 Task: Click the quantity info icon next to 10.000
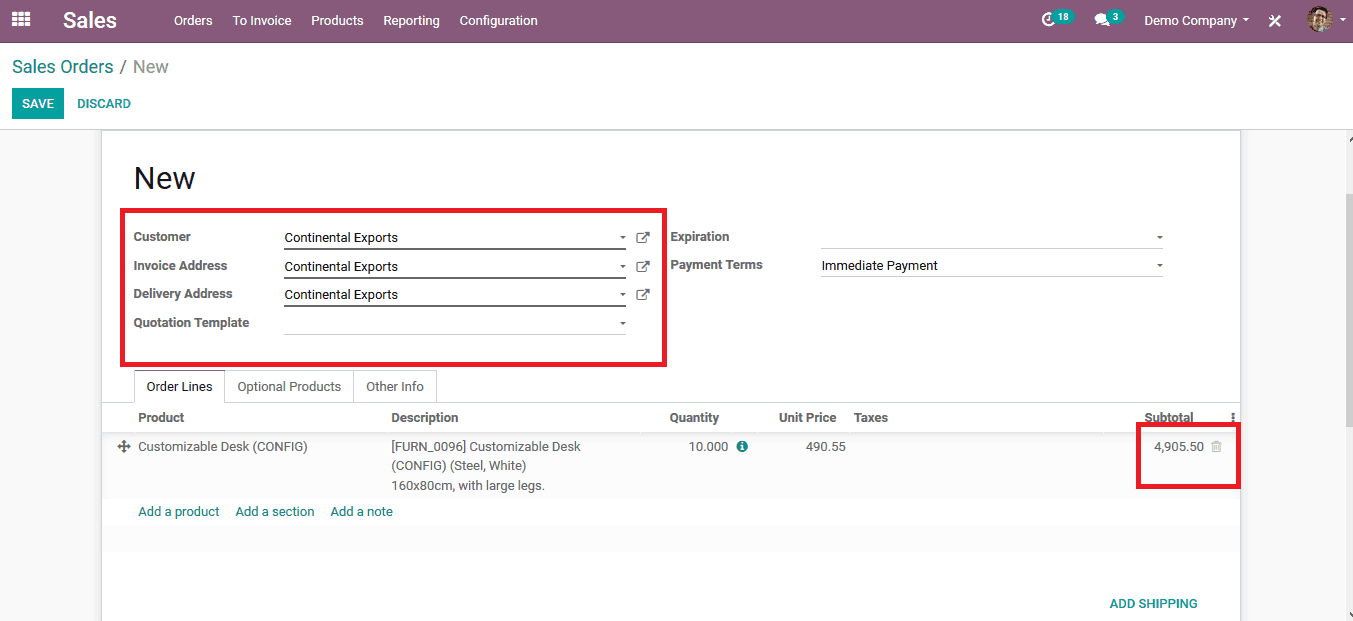click(742, 447)
